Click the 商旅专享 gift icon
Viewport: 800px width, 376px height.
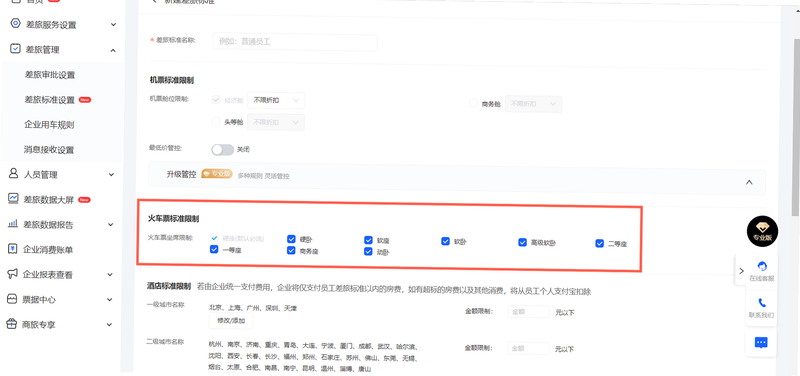[x=11, y=324]
